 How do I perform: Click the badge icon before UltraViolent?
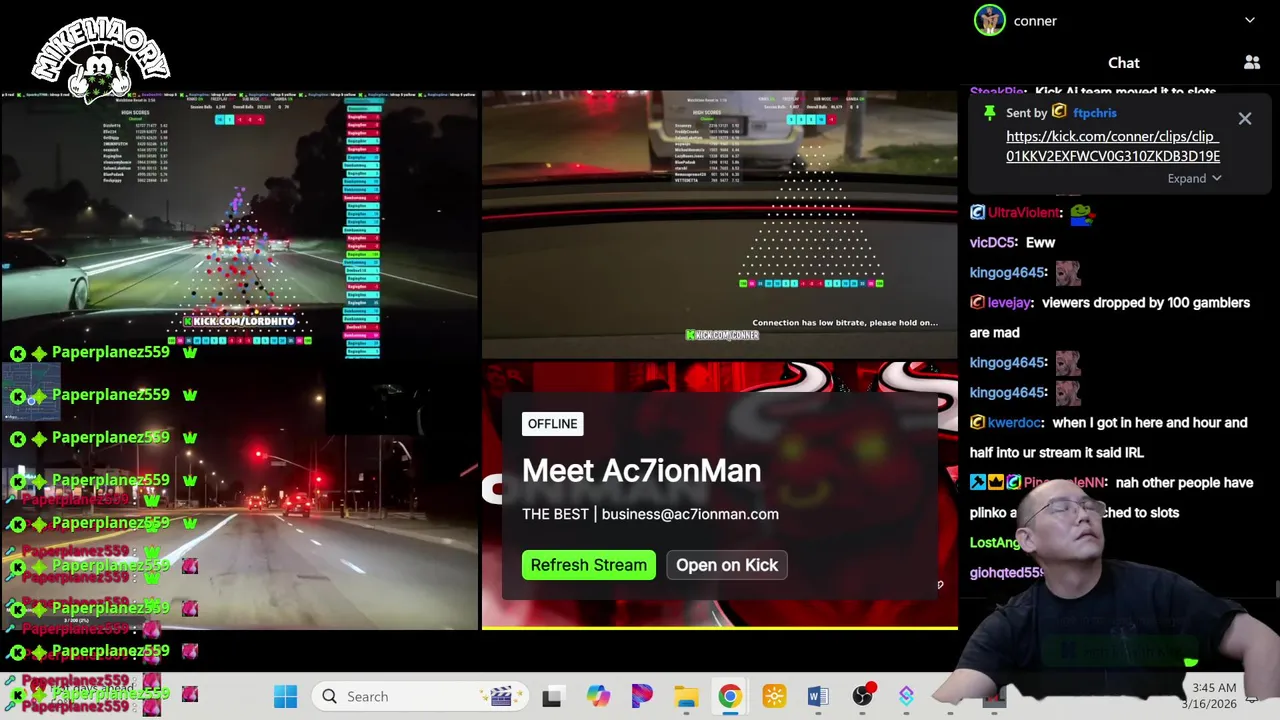pyautogui.click(x=977, y=212)
